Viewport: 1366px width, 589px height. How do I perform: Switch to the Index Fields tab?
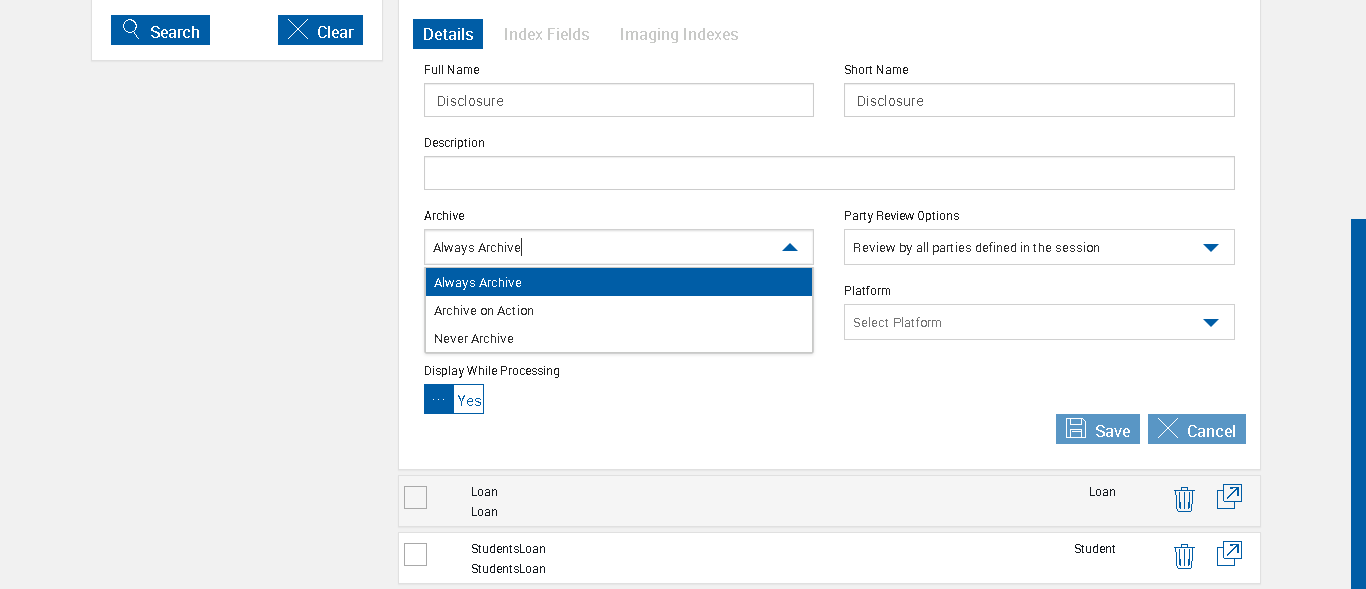tap(546, 34)
